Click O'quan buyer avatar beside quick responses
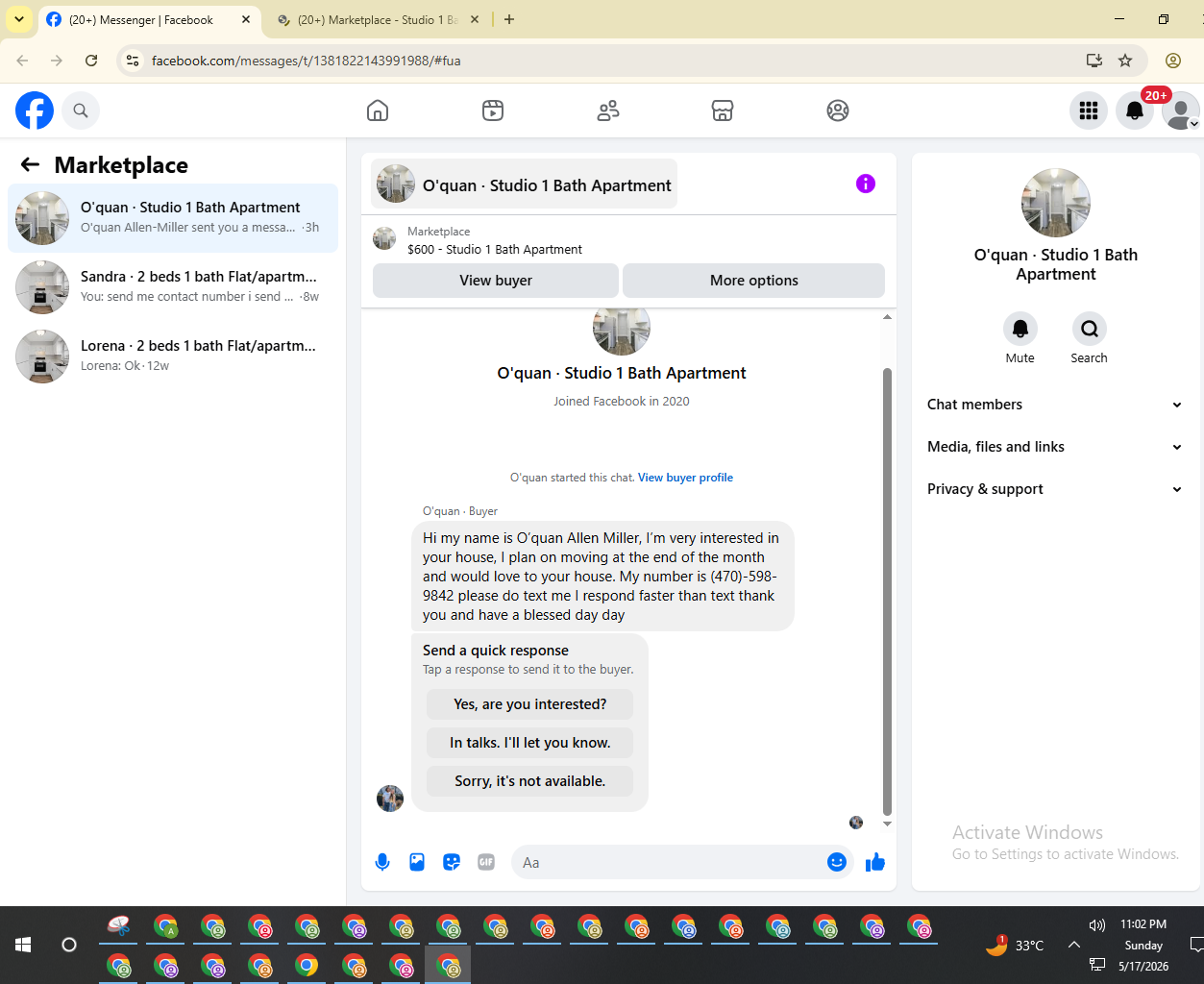 click(390, 799)
